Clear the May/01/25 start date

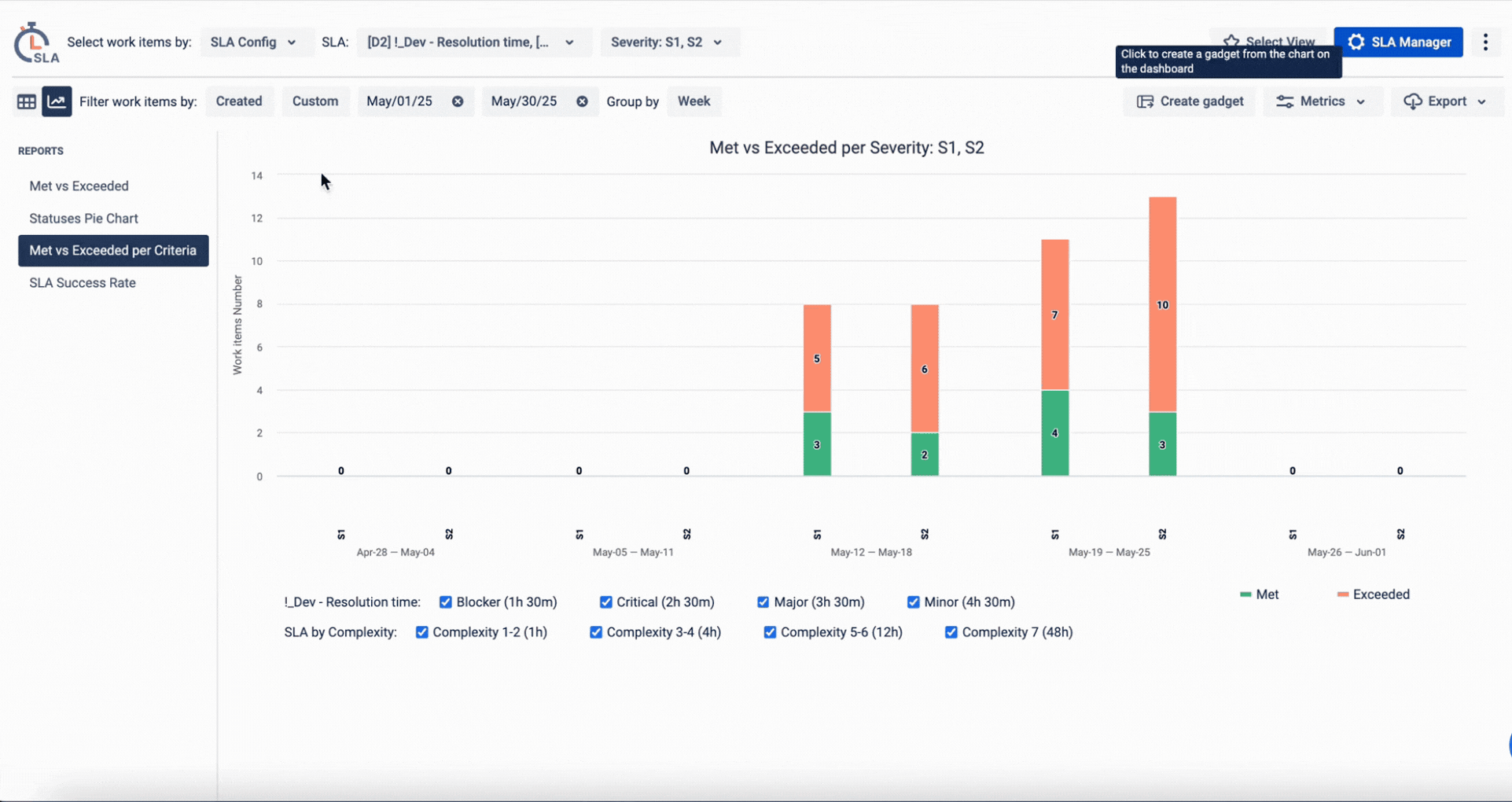(x=458, y=101)
